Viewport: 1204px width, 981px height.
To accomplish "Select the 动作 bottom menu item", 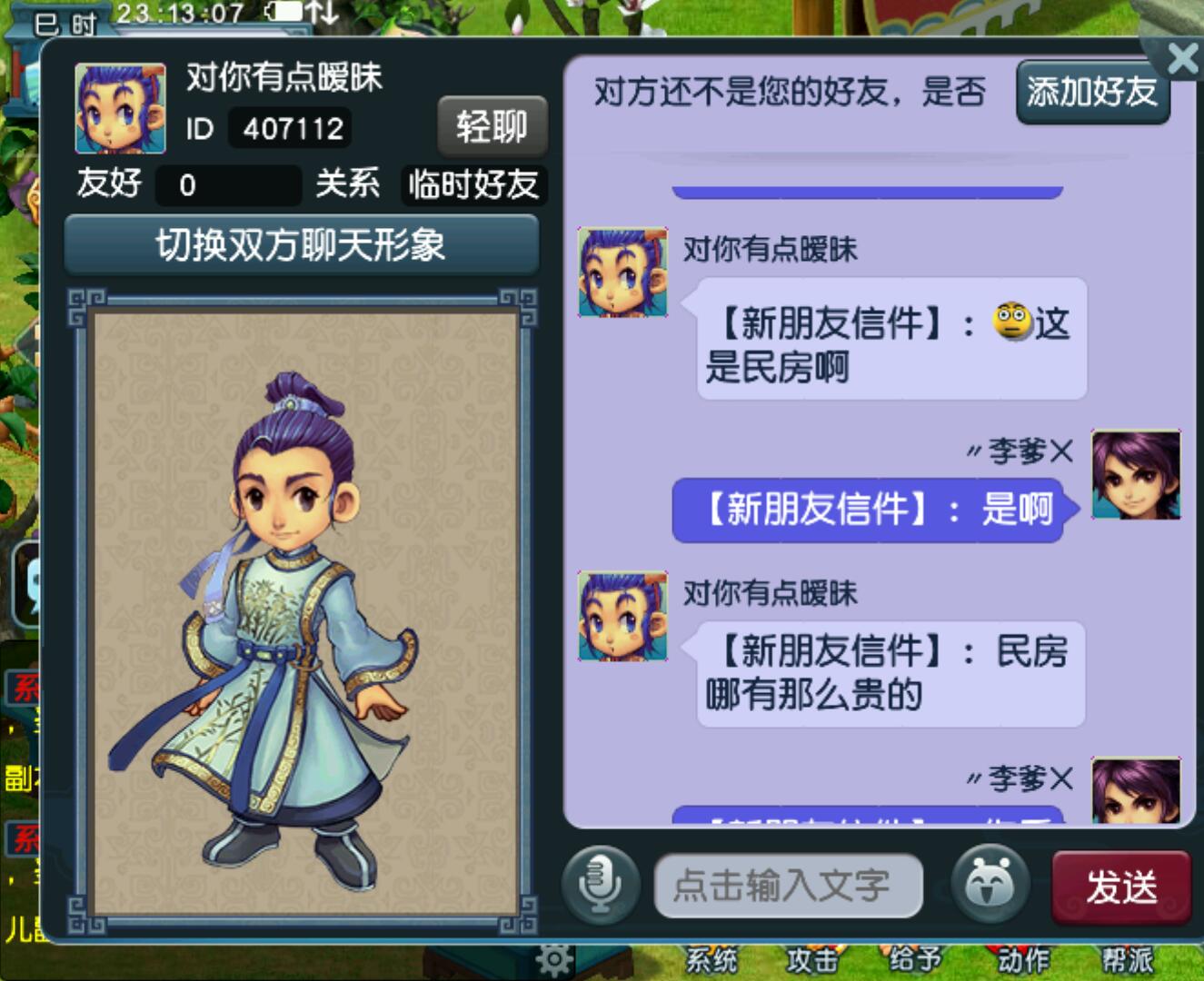I will (x=1023, y=960).
